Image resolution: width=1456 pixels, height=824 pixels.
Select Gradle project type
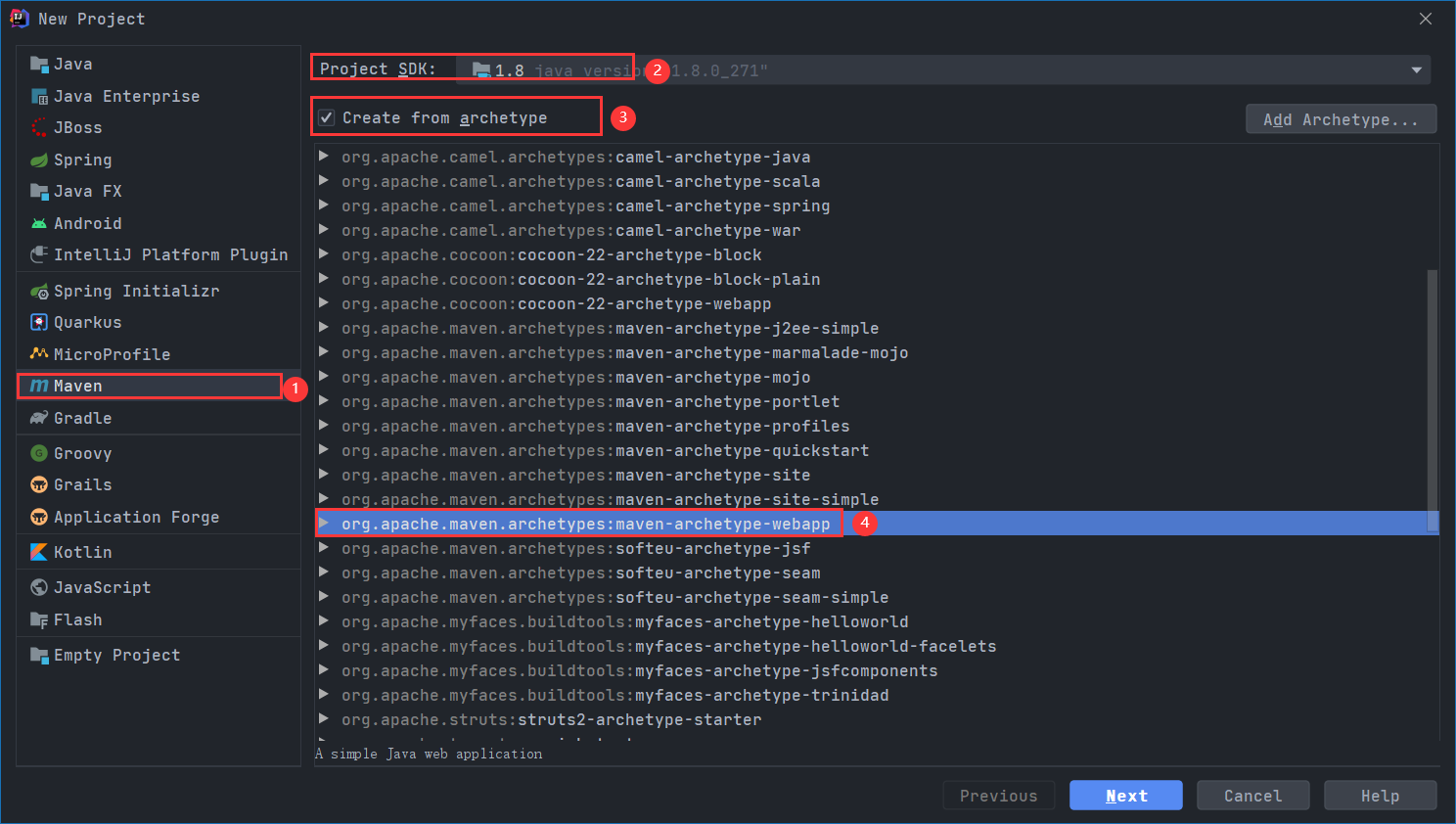pyautogui.click(x=159, y=418)
